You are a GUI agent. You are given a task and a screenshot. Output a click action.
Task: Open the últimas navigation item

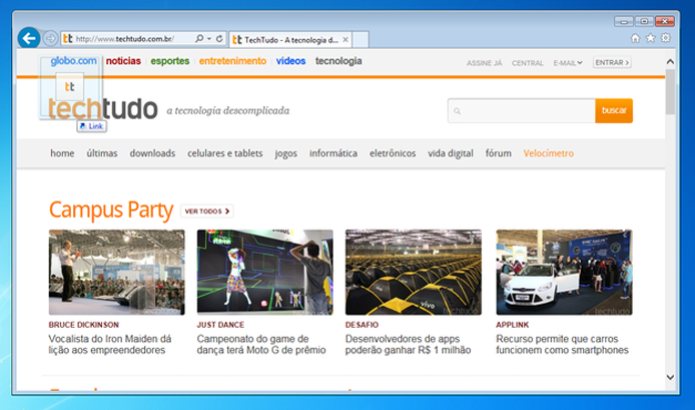pos(102,153)
